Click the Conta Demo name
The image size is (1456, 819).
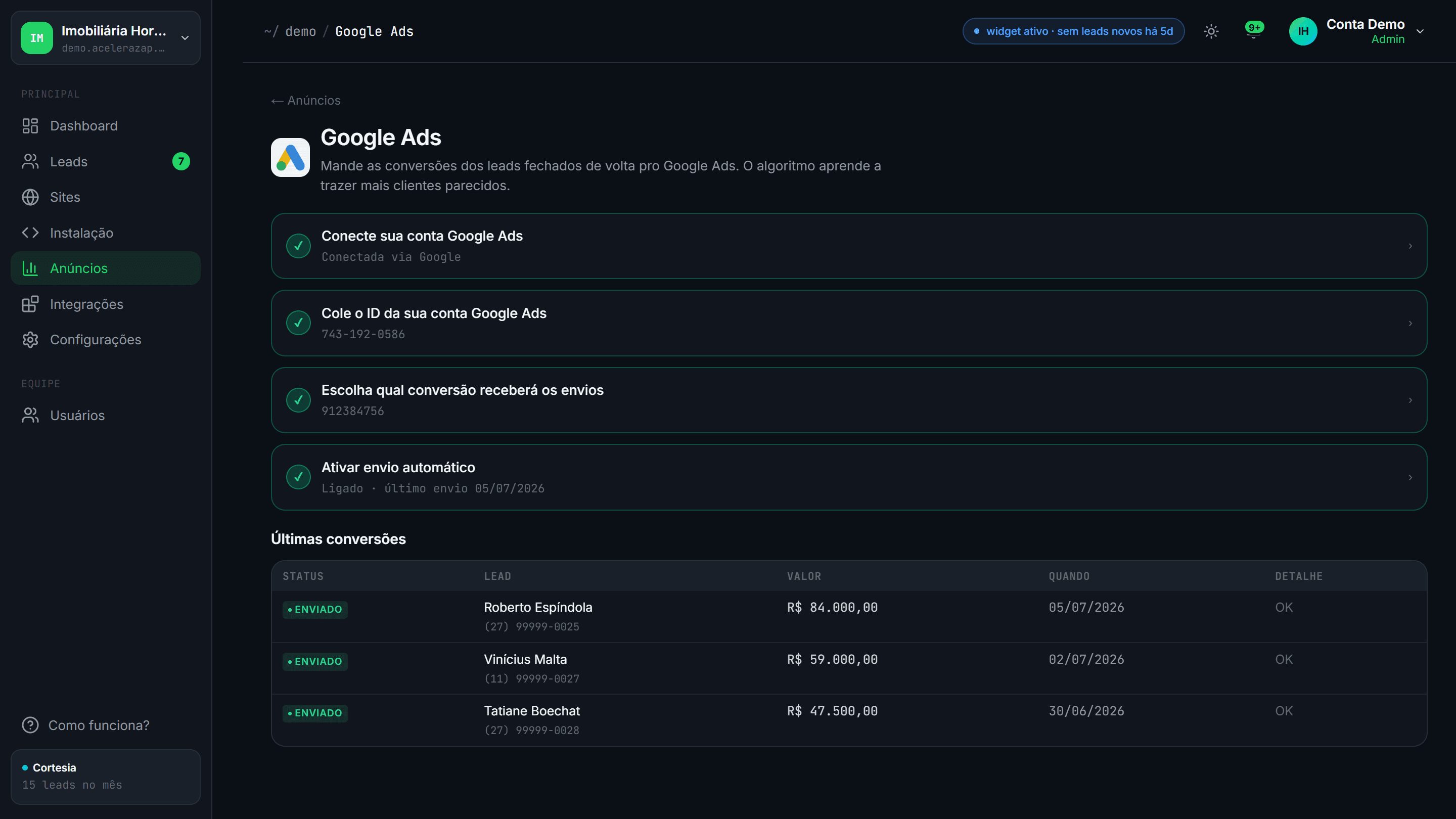tap(1366, 24)
